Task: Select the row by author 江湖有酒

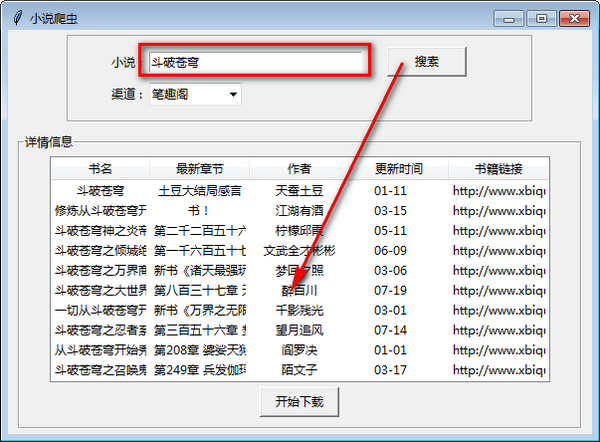Action: [299, 210]
